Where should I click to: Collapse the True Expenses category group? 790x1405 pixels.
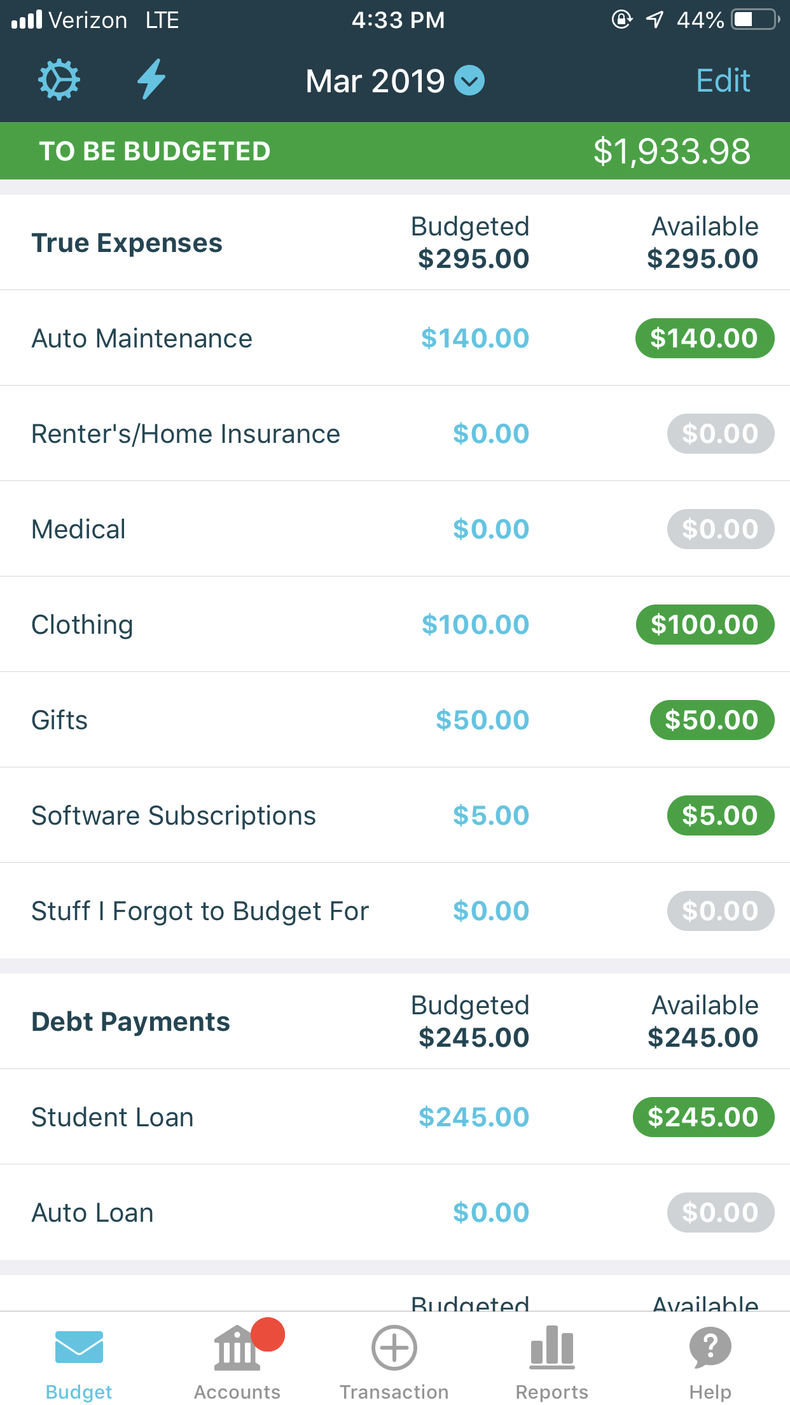pos(127,243)
